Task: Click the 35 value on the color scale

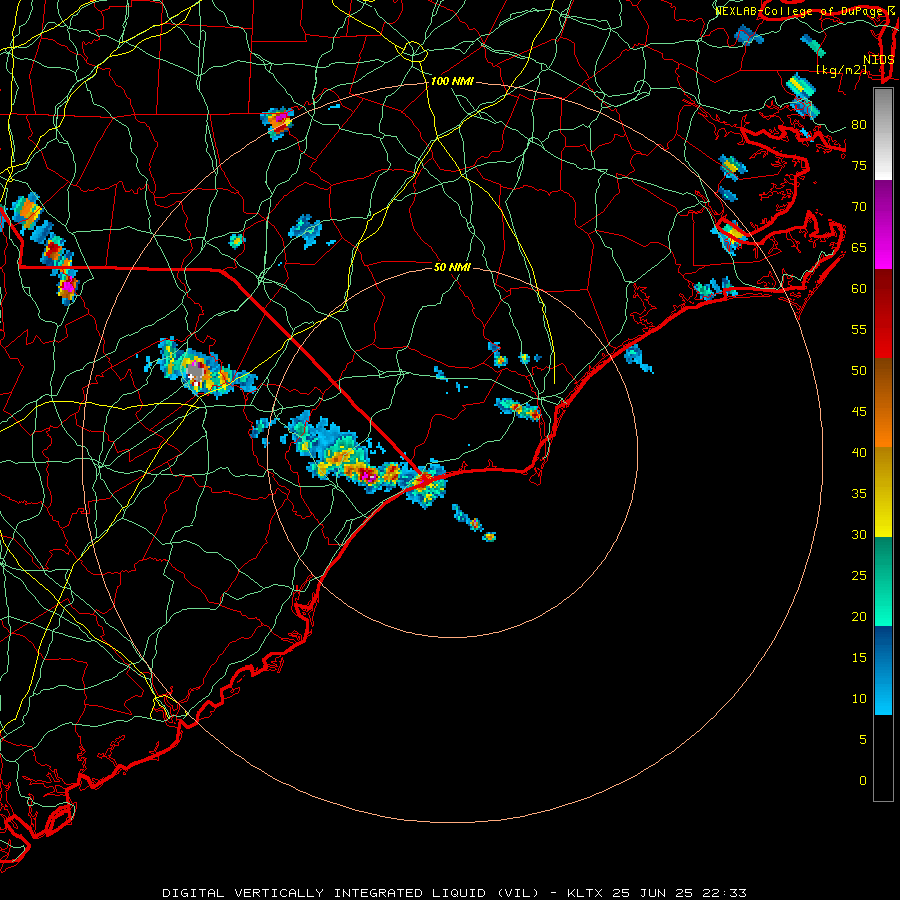Action: click(859, 494)
